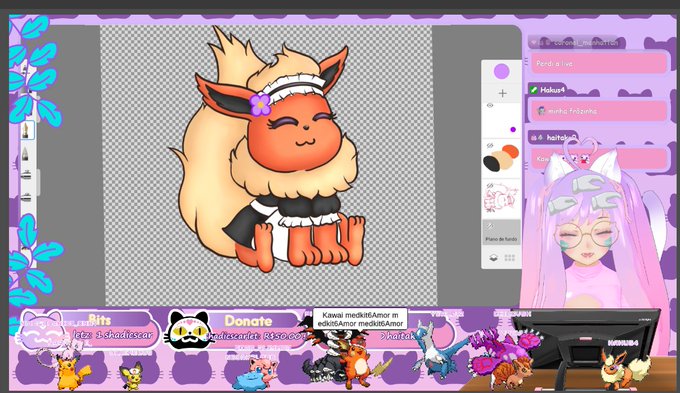
Task: Click the 'Perdi a live' chat message
Action: click(598, 63)
